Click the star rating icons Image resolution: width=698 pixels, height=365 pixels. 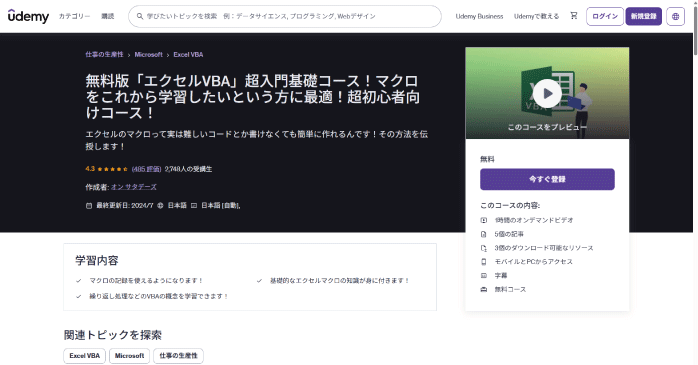coord(112,169)
